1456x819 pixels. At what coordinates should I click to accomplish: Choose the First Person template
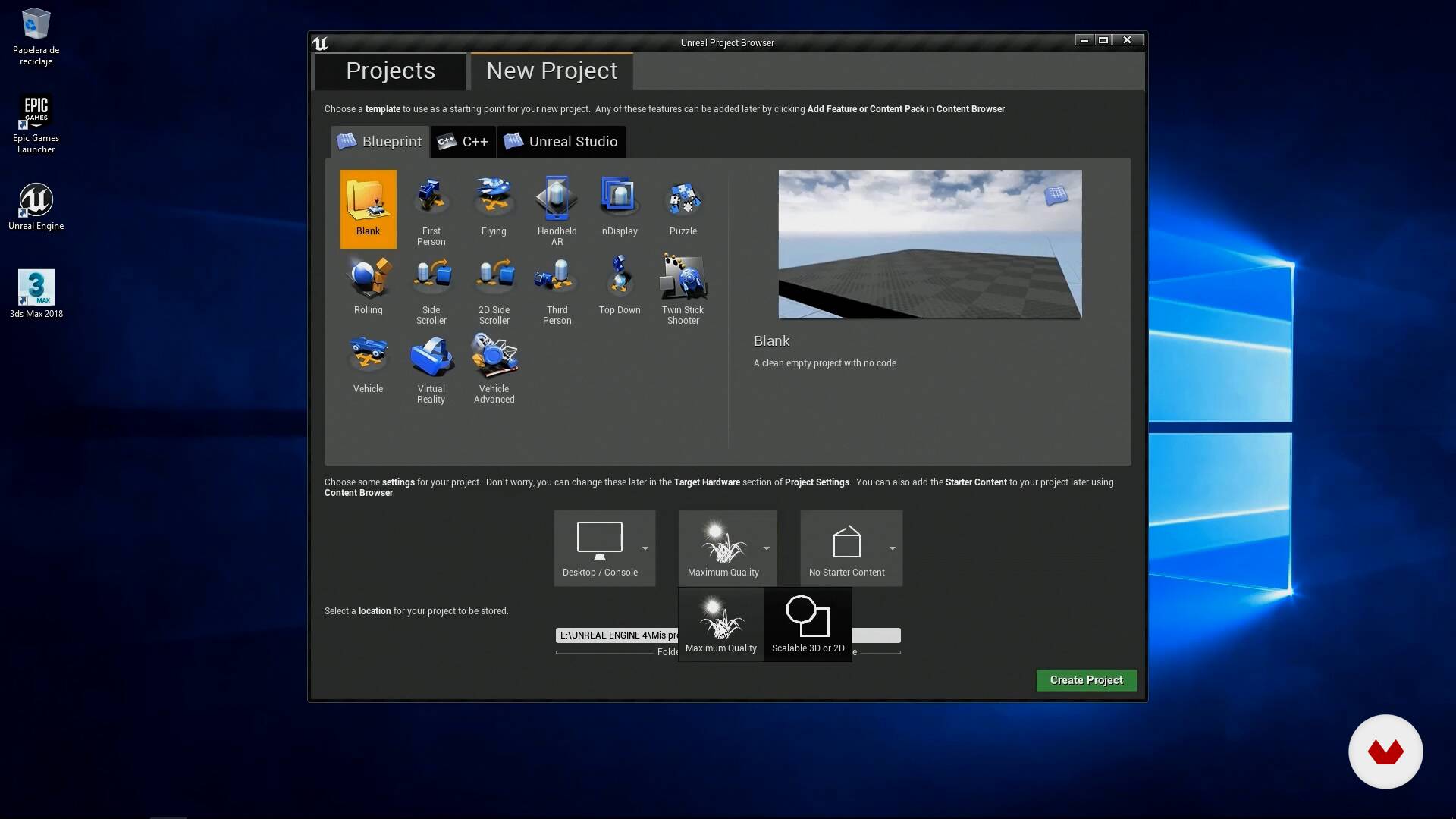pyautogui.click(x=431, y=209)
